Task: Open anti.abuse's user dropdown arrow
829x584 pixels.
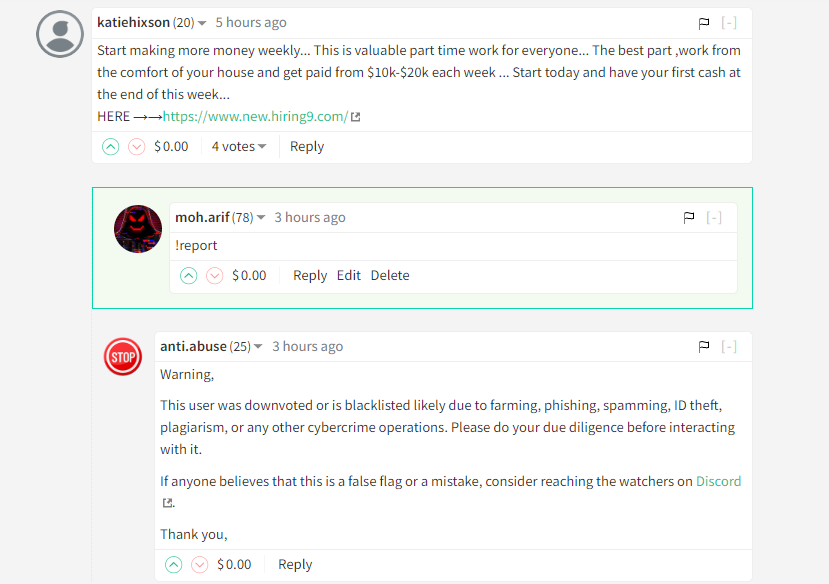Action: (258, 347)
